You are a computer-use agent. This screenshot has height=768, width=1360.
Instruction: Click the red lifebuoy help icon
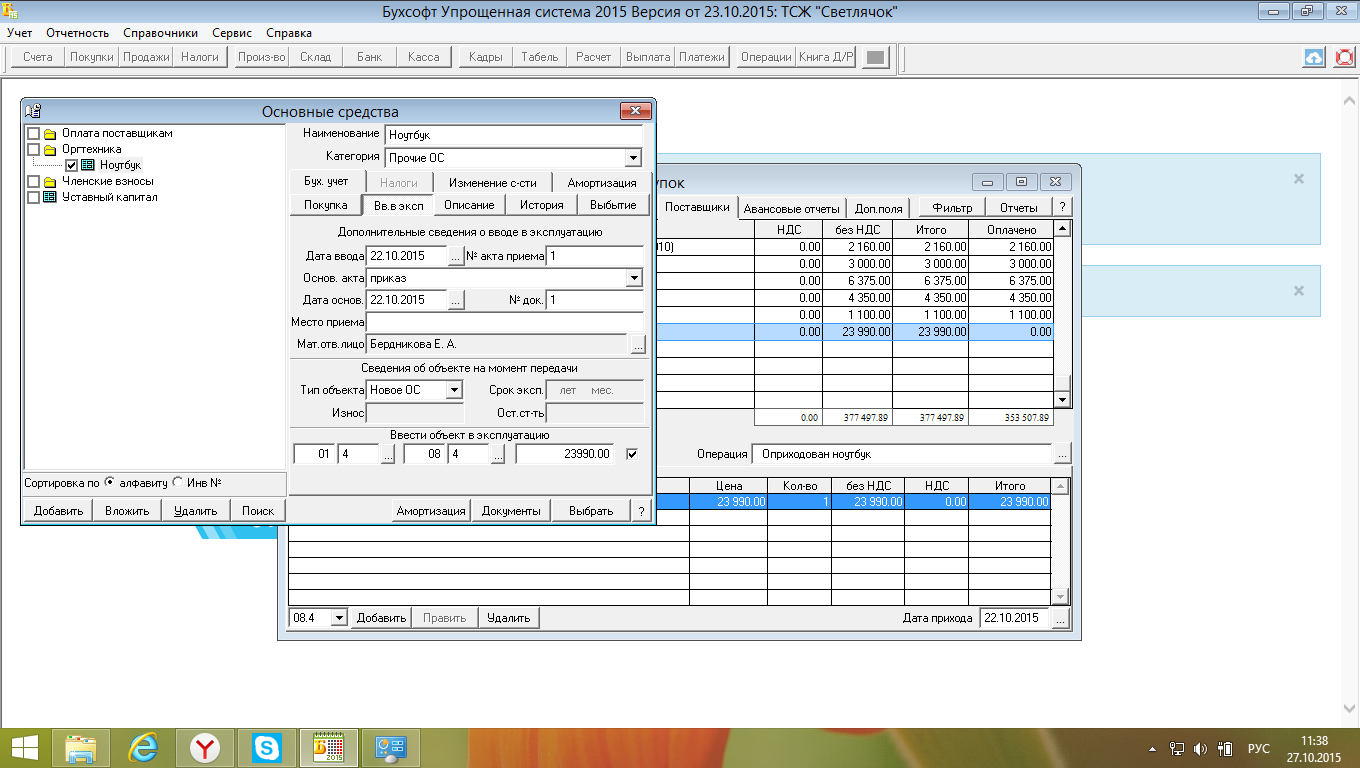pyautogui.click(x=1344, y=57)
